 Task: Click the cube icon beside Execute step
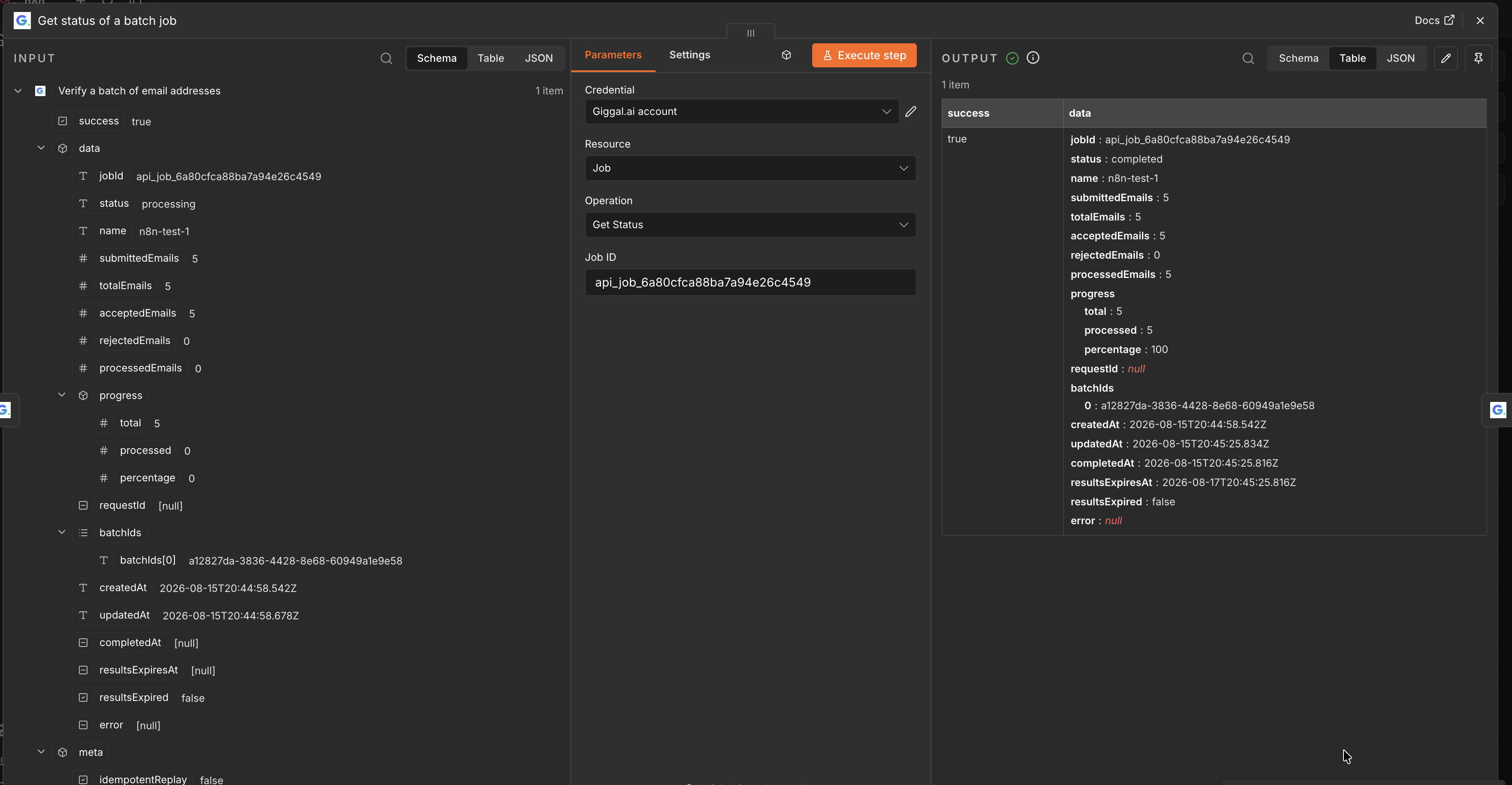[786, 55]
